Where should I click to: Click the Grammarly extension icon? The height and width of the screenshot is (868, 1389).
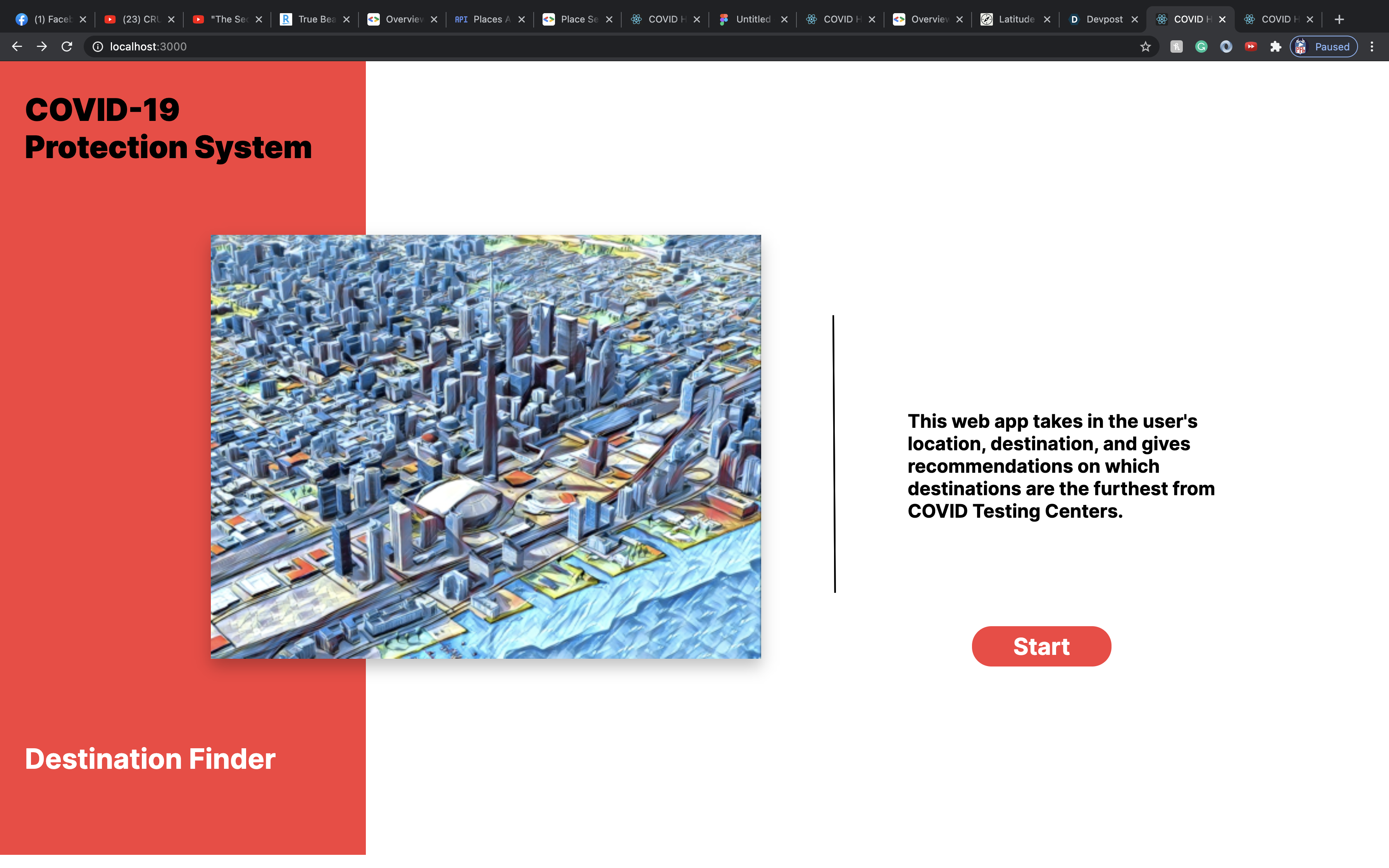[x=1201, y=46]
